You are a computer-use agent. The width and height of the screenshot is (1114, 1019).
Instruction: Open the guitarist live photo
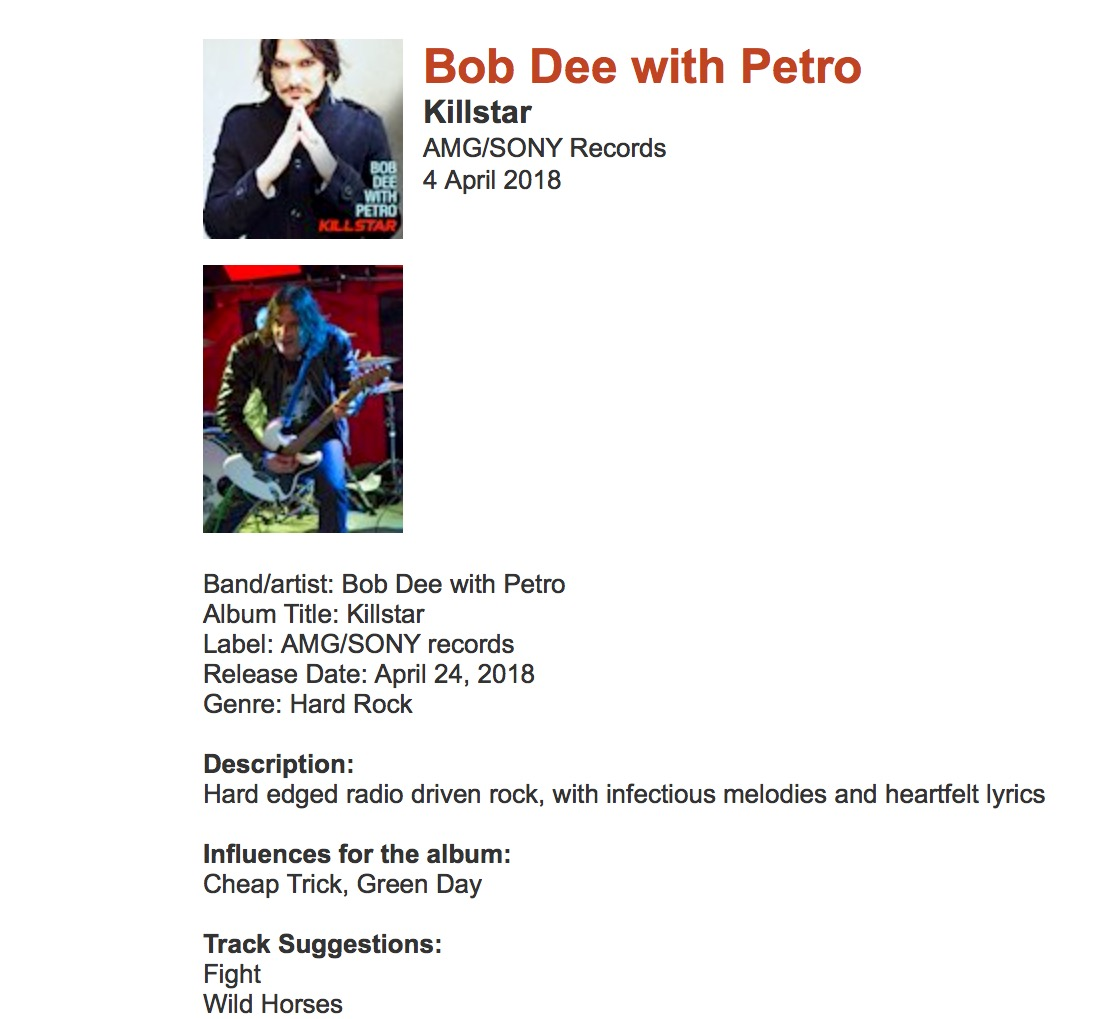(302, 398)
